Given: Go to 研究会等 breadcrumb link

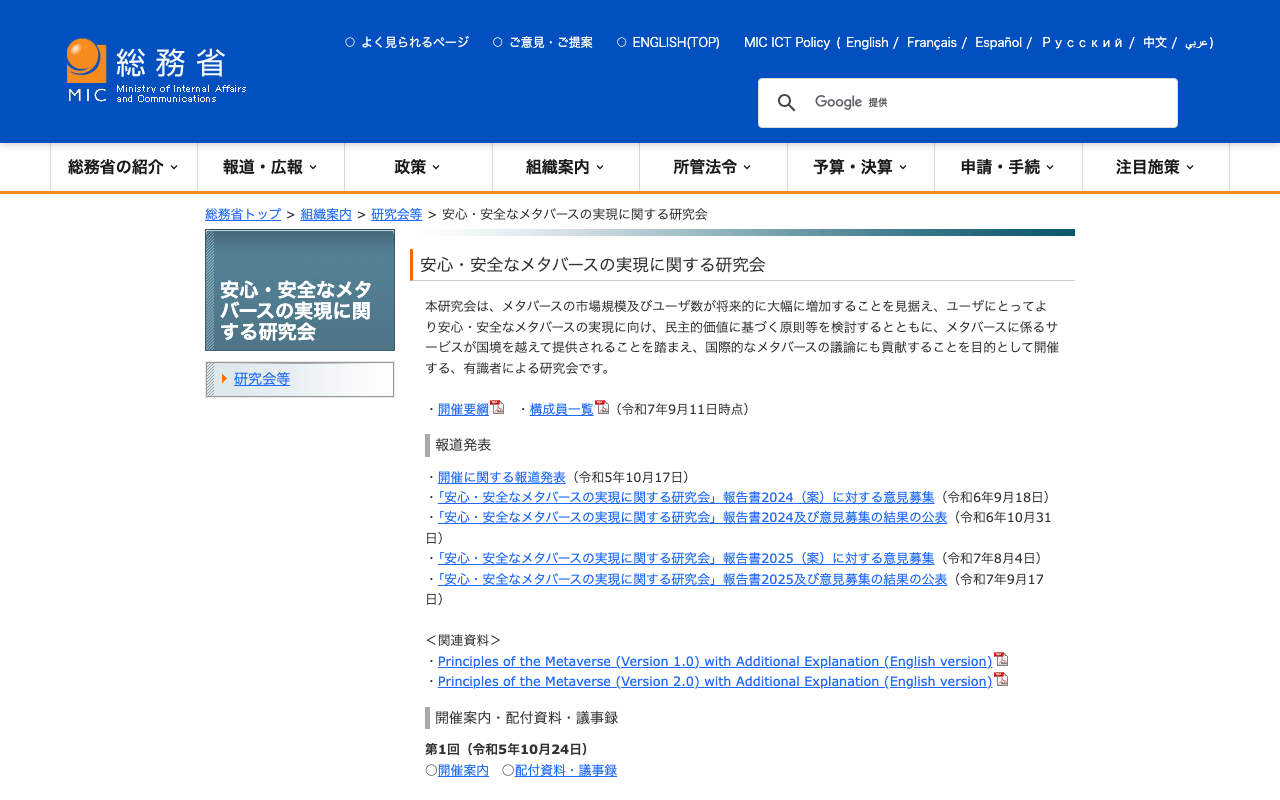Looking at the screenshot, I should [x=396, y=214].
